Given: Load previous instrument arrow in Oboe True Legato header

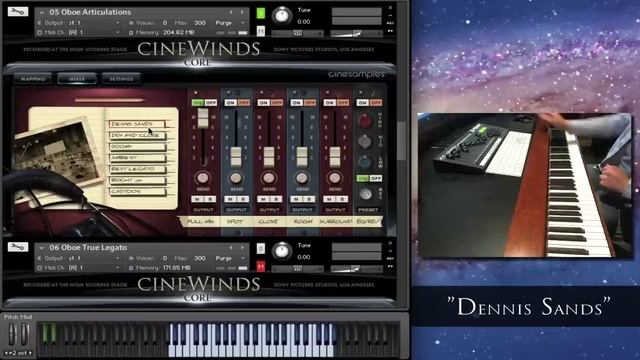Looking at the screenshot, I should coord(231,248).
